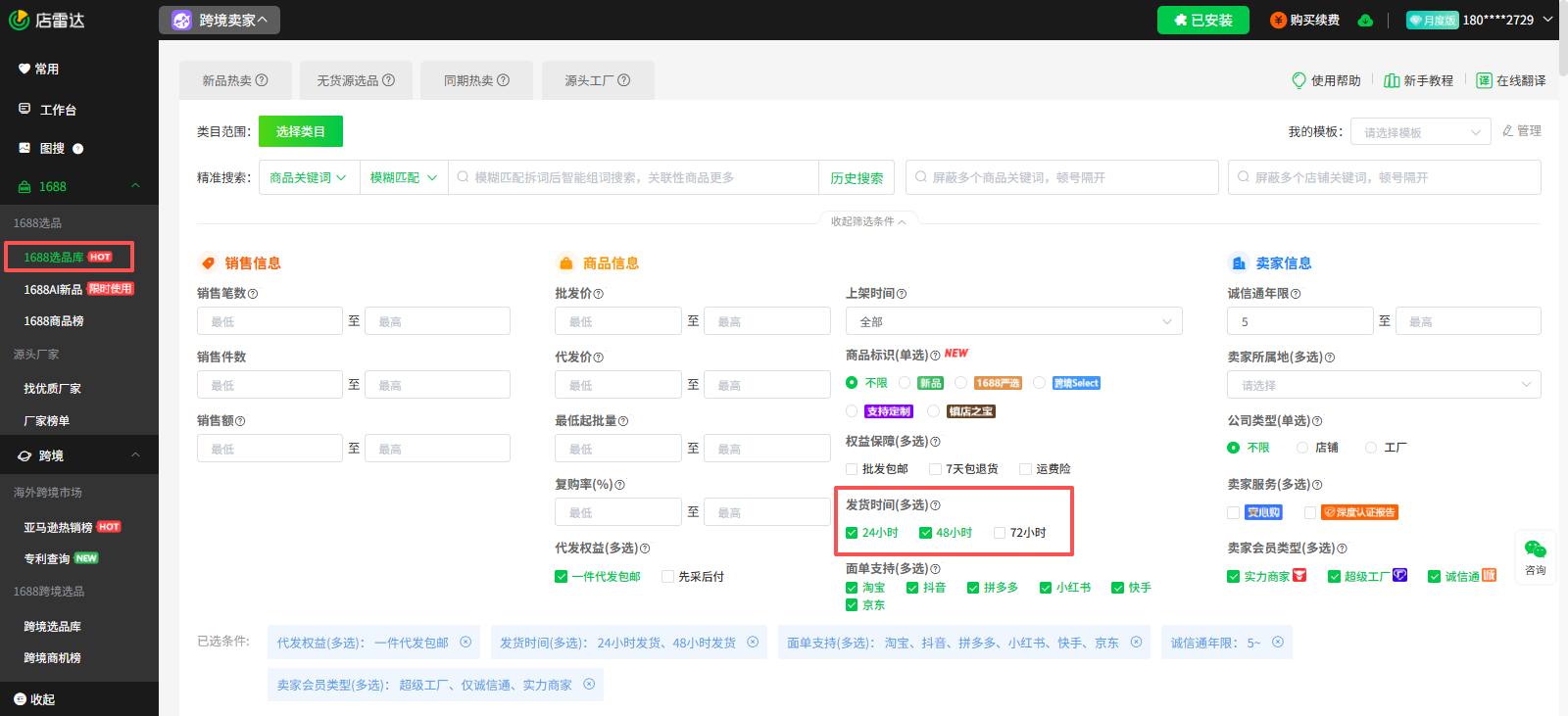Open the 咨询 WeChat consult icon
The width and height of the screenshot is (1568, 716).
point(1535,550)
